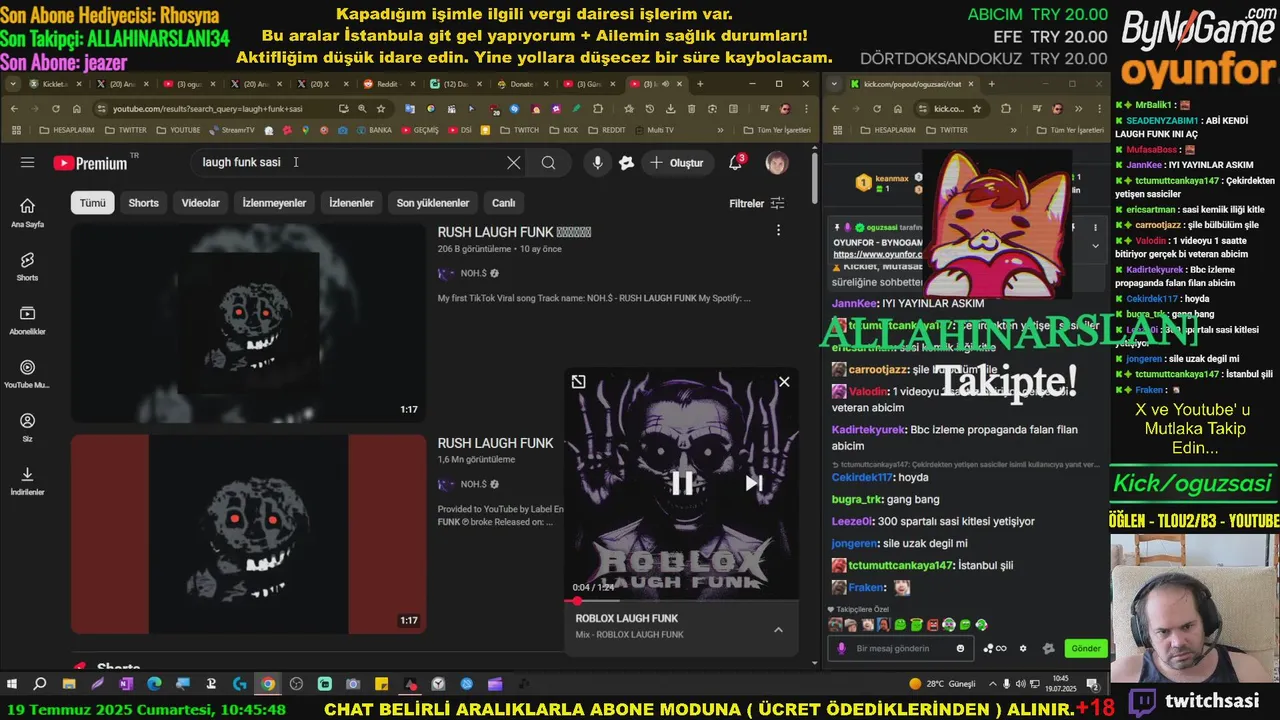Click the Kick chat message input field
The image size is (1280, 720).
pos(900,648)
